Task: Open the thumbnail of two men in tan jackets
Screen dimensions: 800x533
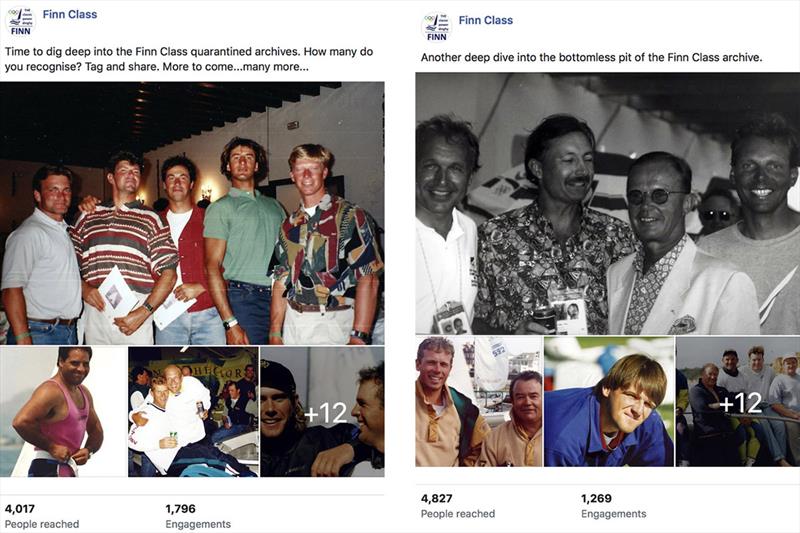Action: pyautogui.click(x=478, y=402)
